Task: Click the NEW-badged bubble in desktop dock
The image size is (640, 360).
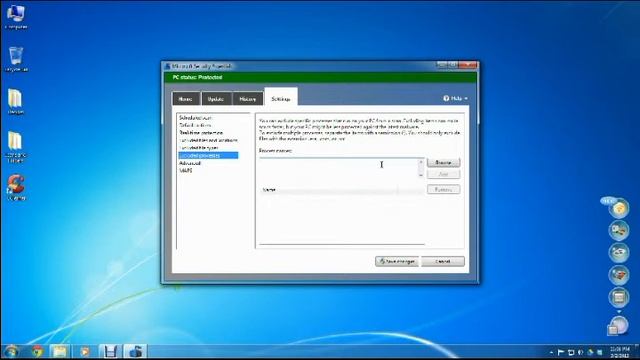Action: 618,208
